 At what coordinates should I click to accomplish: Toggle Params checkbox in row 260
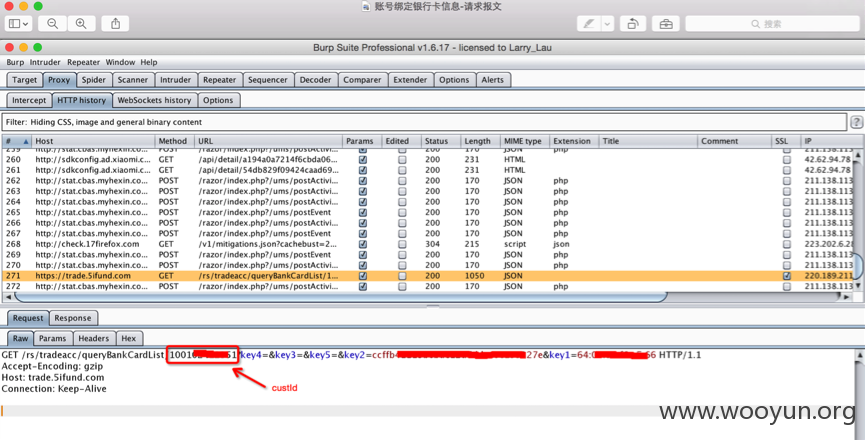(x=362, y=159)
